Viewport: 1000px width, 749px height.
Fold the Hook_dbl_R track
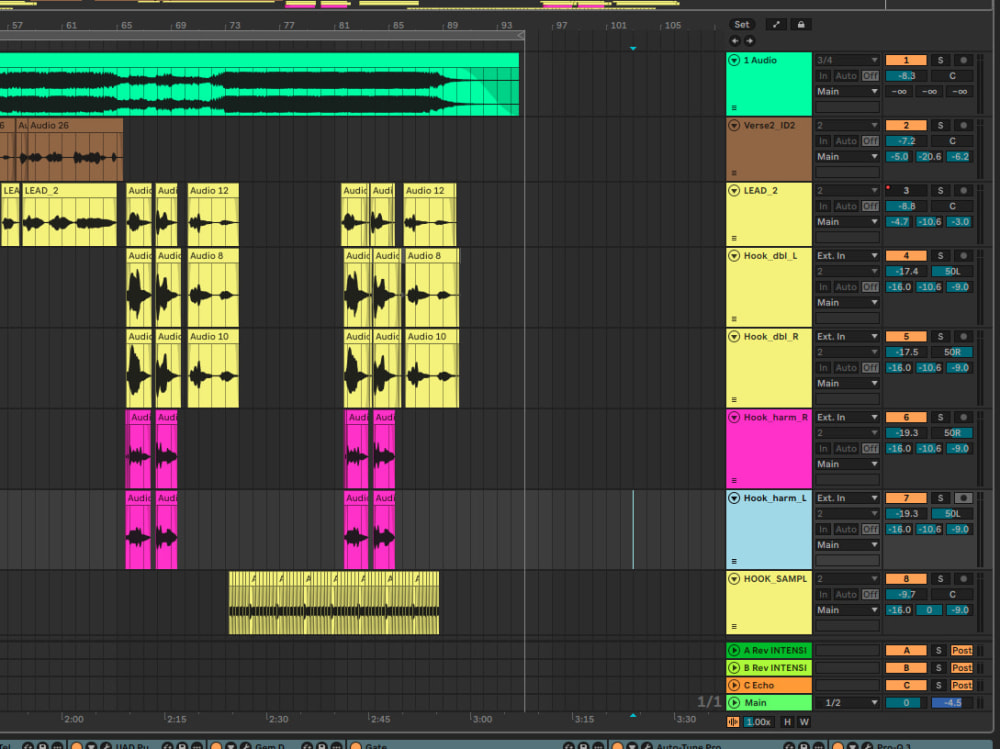coord(734,336)
